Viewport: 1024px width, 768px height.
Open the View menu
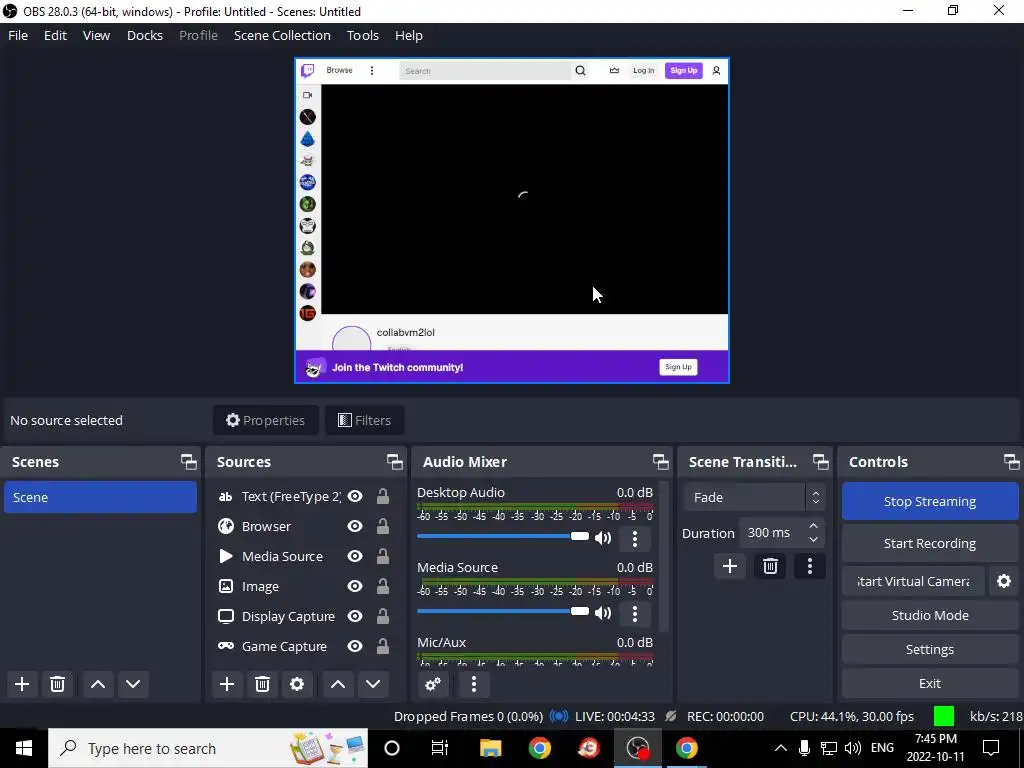click(96, 36)
